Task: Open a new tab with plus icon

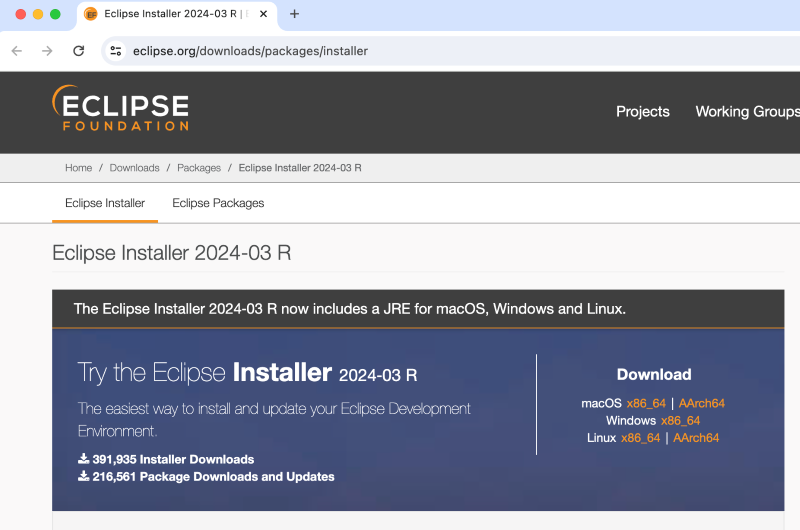Action: 294,14
